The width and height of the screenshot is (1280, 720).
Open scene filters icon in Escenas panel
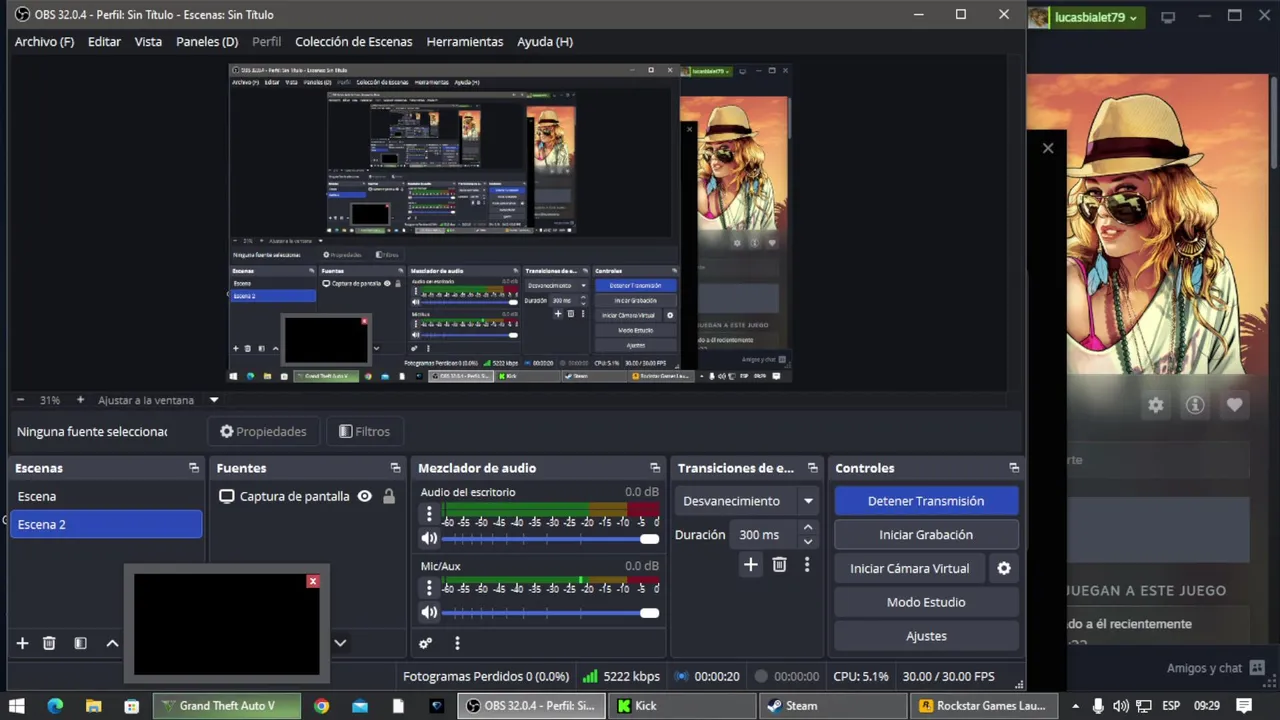coord(81,643)
